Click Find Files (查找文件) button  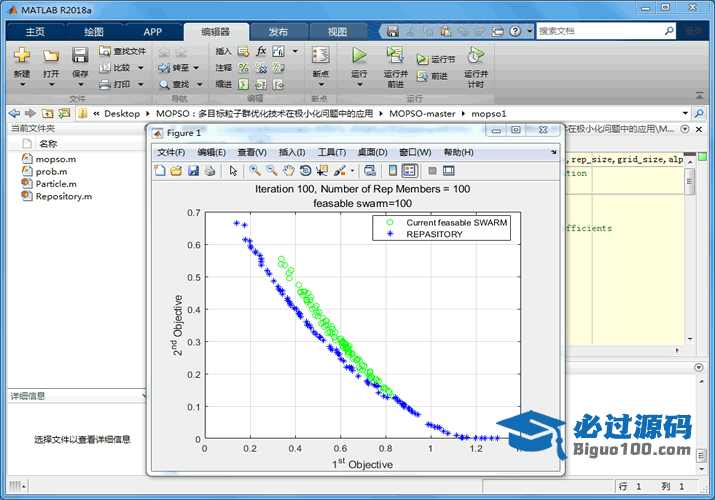click(123, 51)
